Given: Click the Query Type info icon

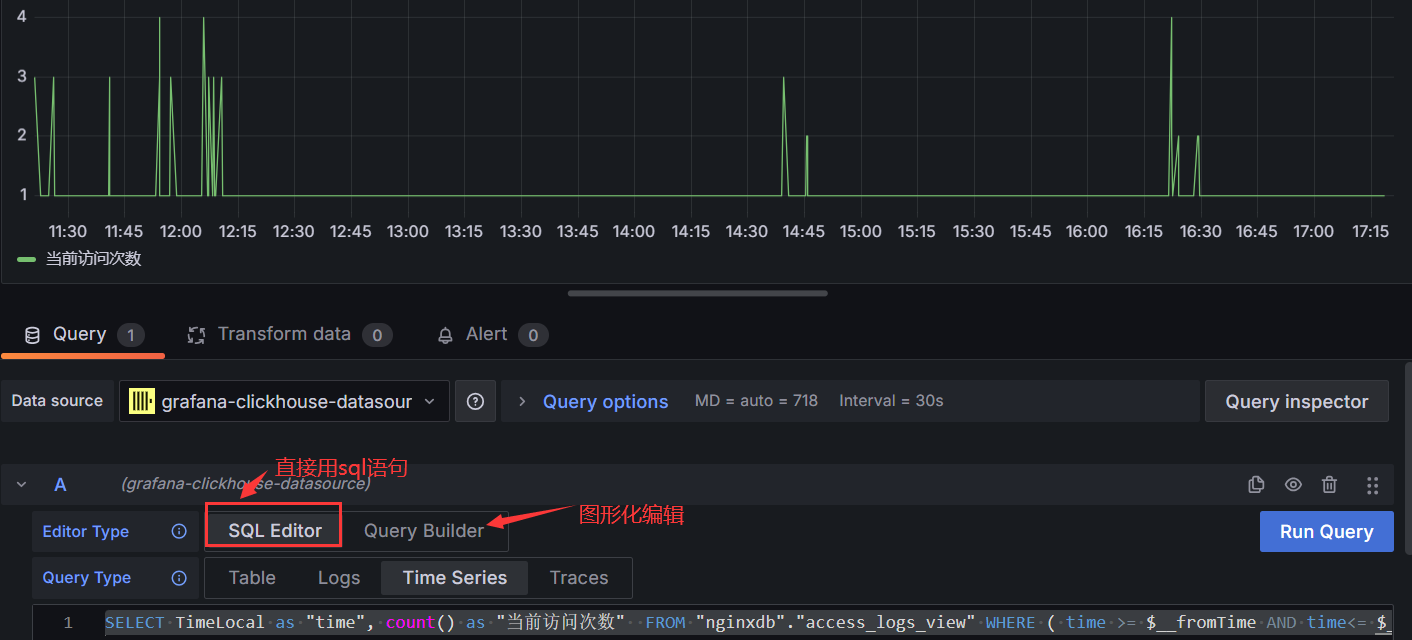Looking at the screenshot, I should click(x=179, y=578).
